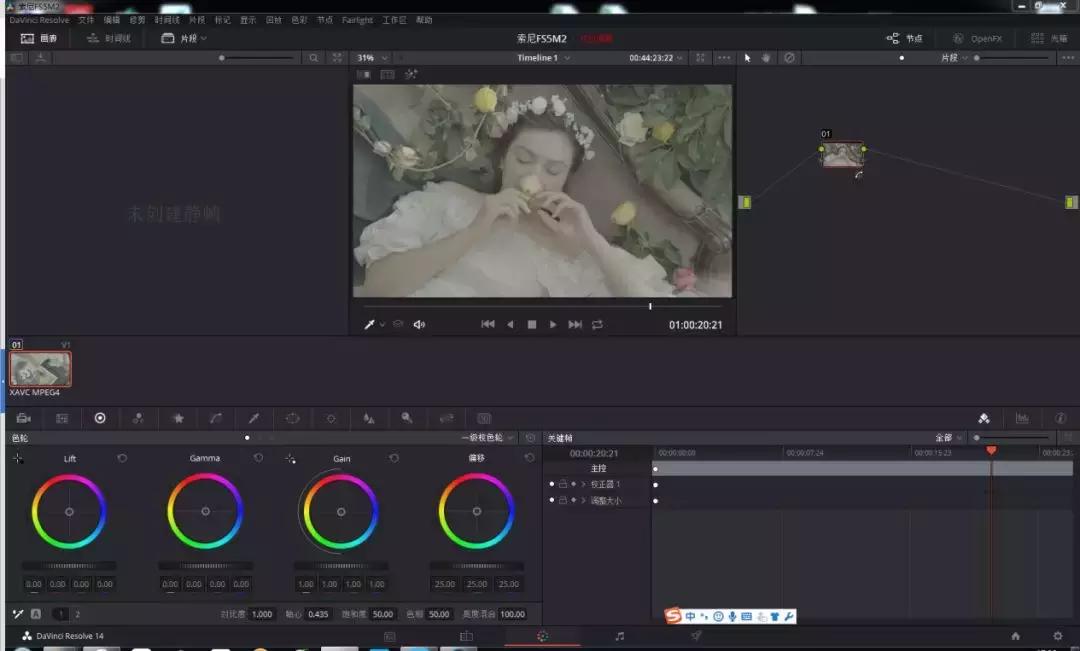
Task: Open the 色彩 menu in the menu bar
Action: 299,19
